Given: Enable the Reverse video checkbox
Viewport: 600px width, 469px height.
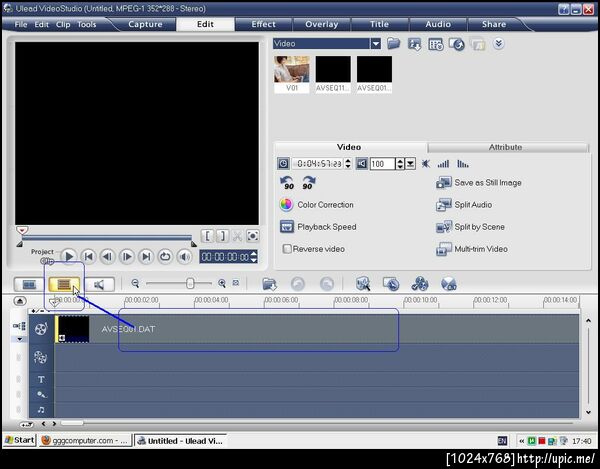Looking at the screenshot, I should point(287,249).
